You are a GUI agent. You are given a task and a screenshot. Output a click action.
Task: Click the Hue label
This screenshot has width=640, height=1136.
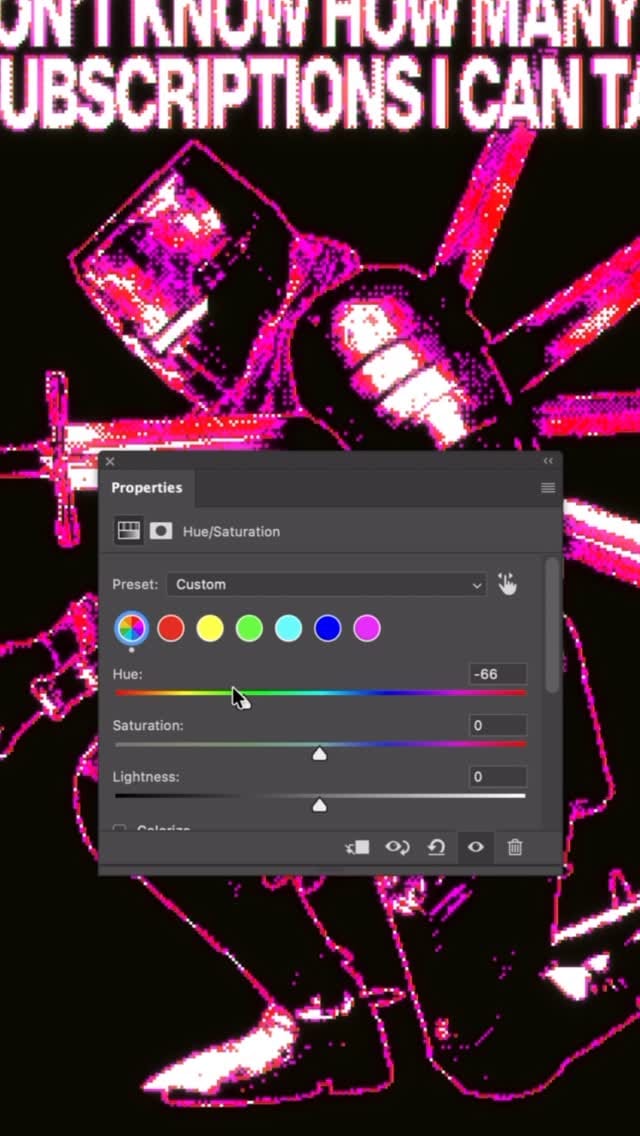[x=128, y=674]
